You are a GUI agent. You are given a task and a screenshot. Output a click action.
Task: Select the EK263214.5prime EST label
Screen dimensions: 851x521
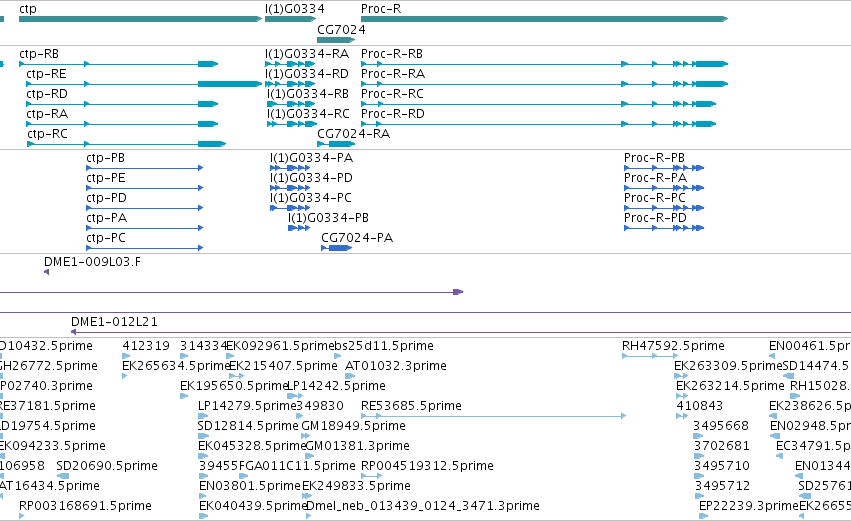click(x=731, y=386)
